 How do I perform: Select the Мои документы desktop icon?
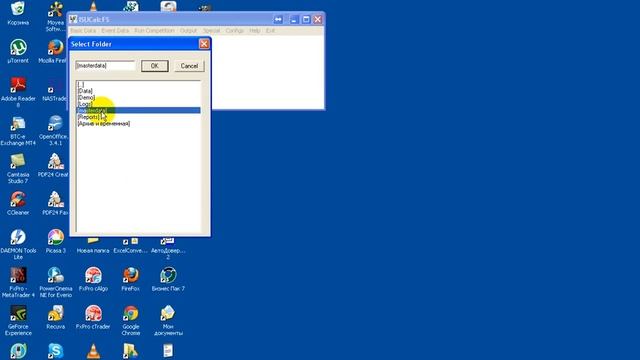click(168, 320)
